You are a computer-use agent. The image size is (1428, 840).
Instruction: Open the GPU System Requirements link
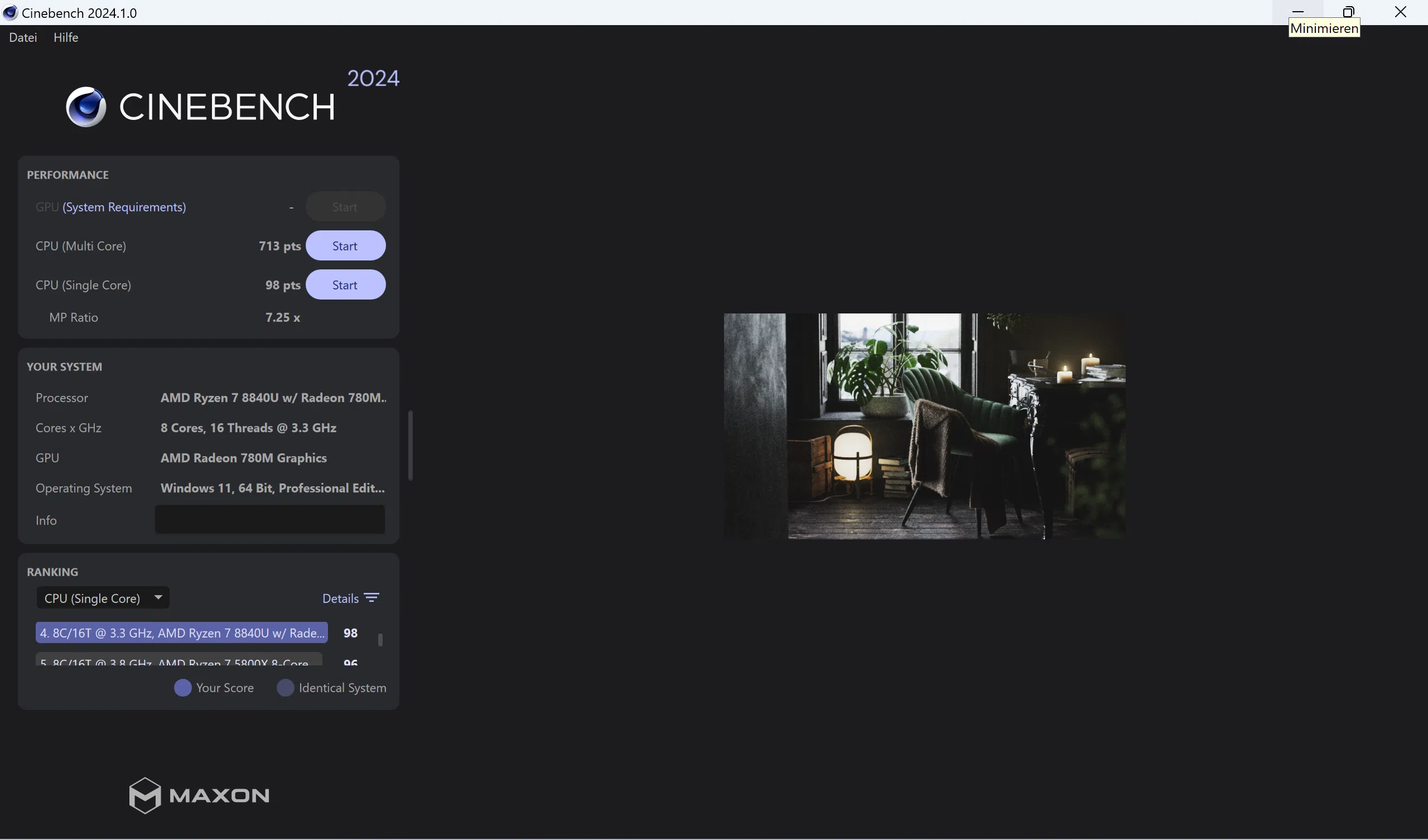click(124, 207)
